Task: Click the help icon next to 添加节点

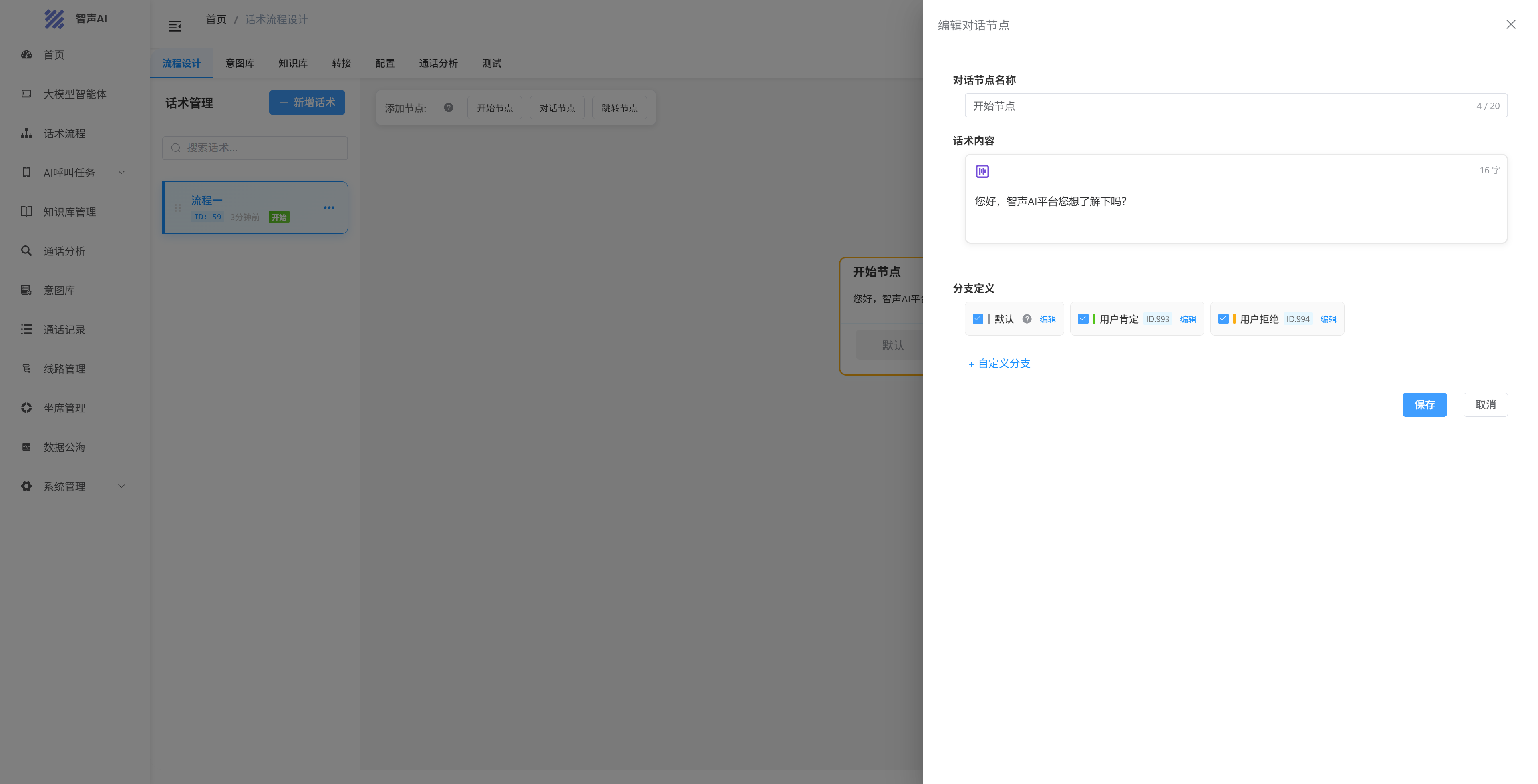Action: 449,107
